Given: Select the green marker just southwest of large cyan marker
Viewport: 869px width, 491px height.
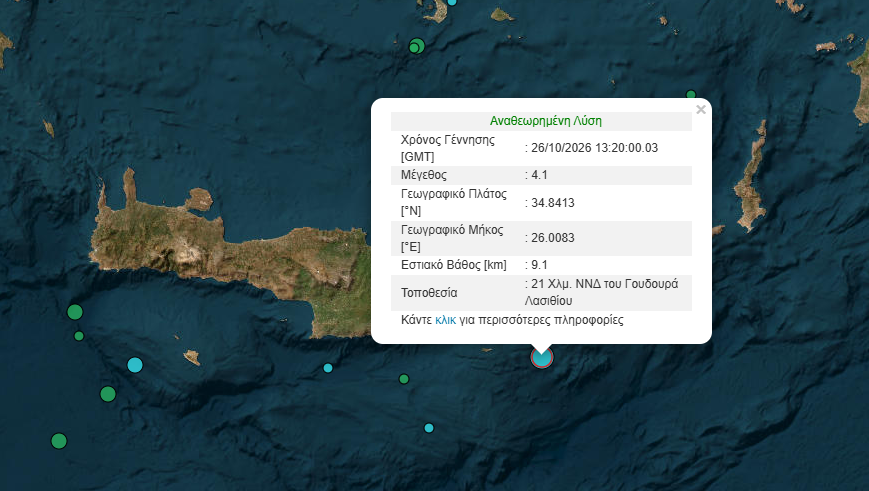Looking at the screenshot, I should click(108, 394).
